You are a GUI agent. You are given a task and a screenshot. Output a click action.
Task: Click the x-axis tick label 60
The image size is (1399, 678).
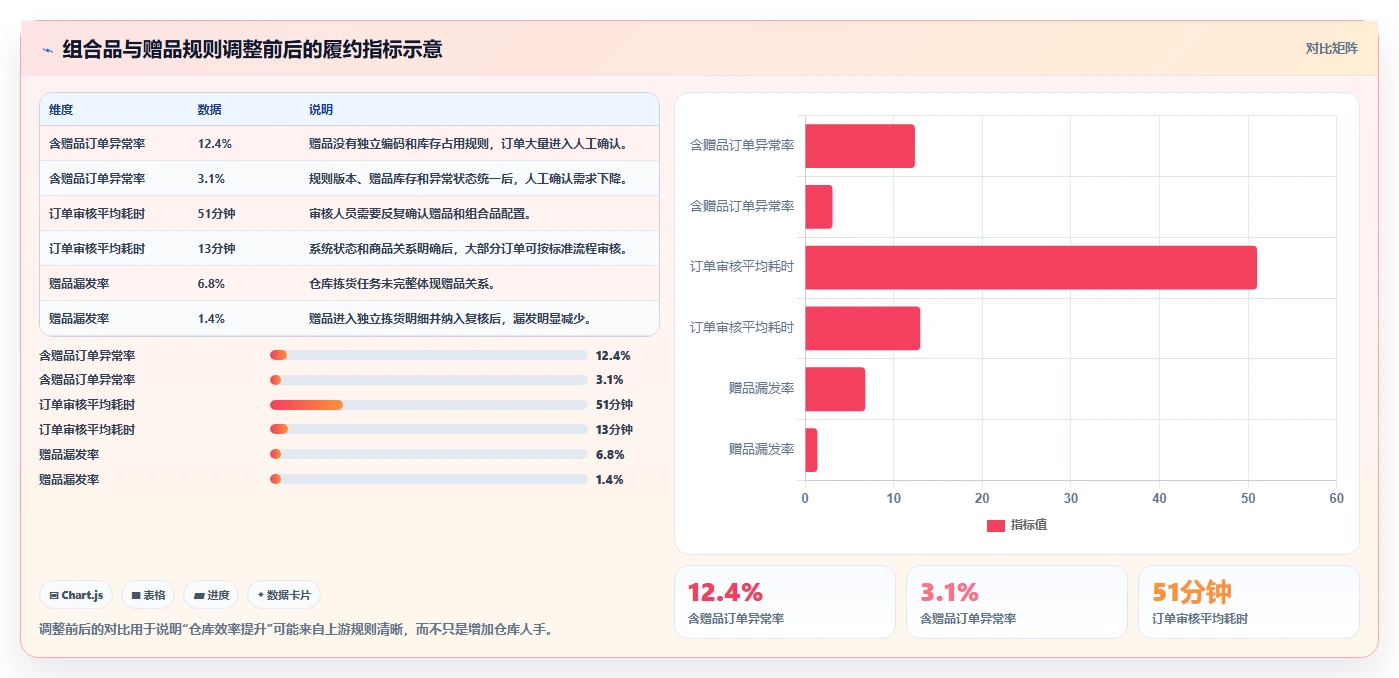tap(1337, 498)
